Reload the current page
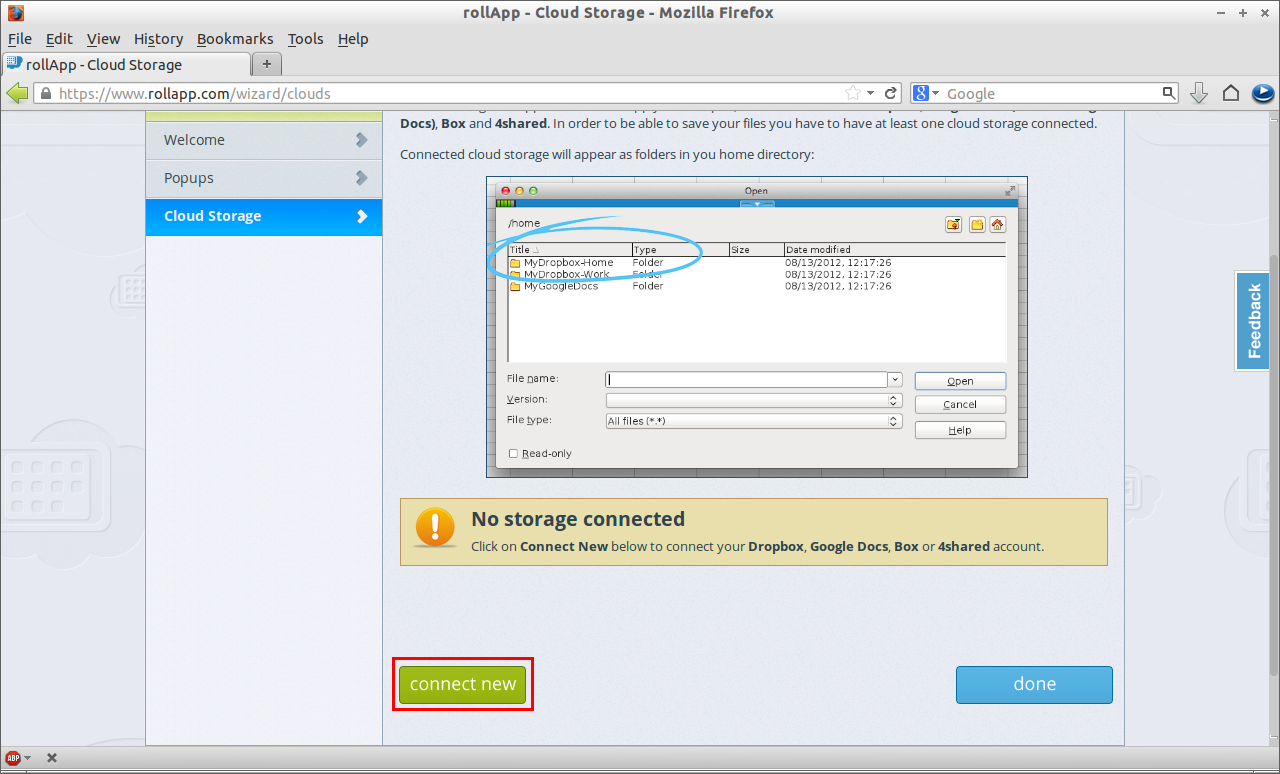This screenshot has height=774, width=1280. pyautogui.click(x=891, y=93)
